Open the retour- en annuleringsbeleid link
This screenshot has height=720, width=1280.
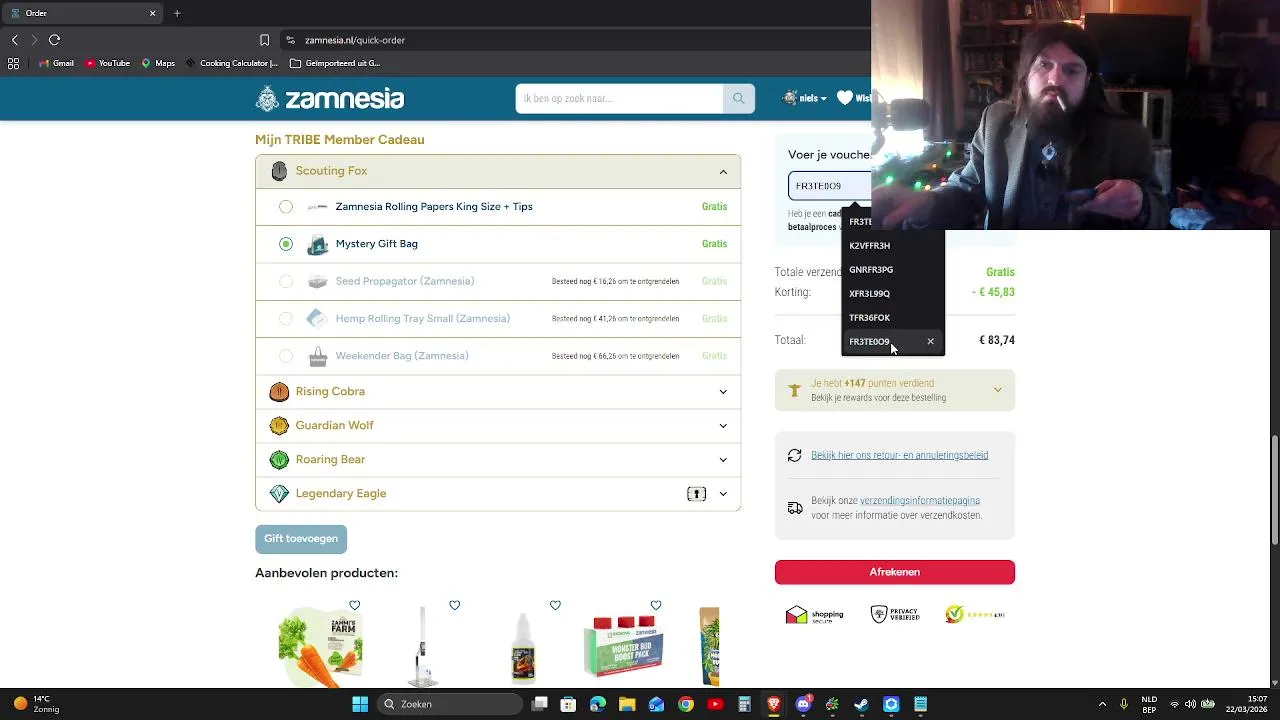point(899,455)
